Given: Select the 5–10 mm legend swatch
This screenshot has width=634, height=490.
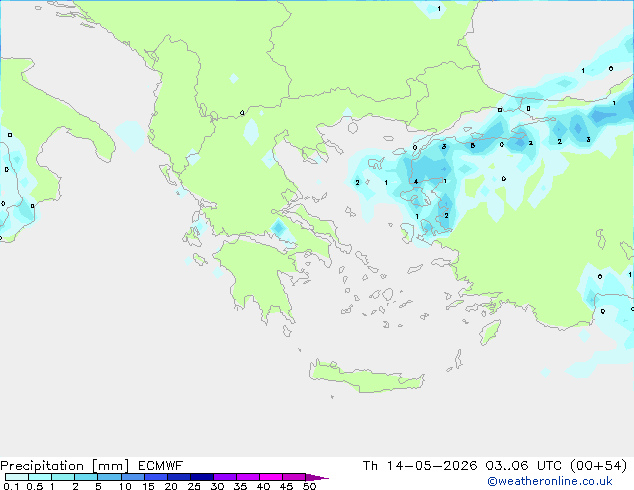Looking at the screenshot, I should (109, 477).
